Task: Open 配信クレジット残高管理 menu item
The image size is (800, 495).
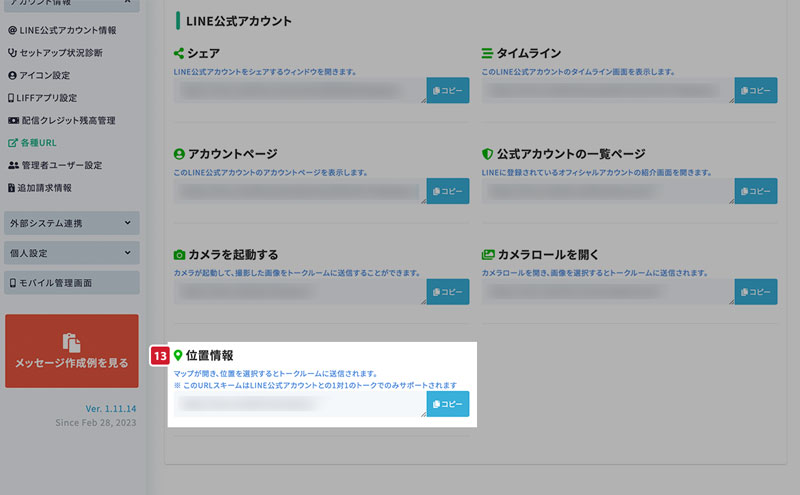Action: tap(62, 120)
